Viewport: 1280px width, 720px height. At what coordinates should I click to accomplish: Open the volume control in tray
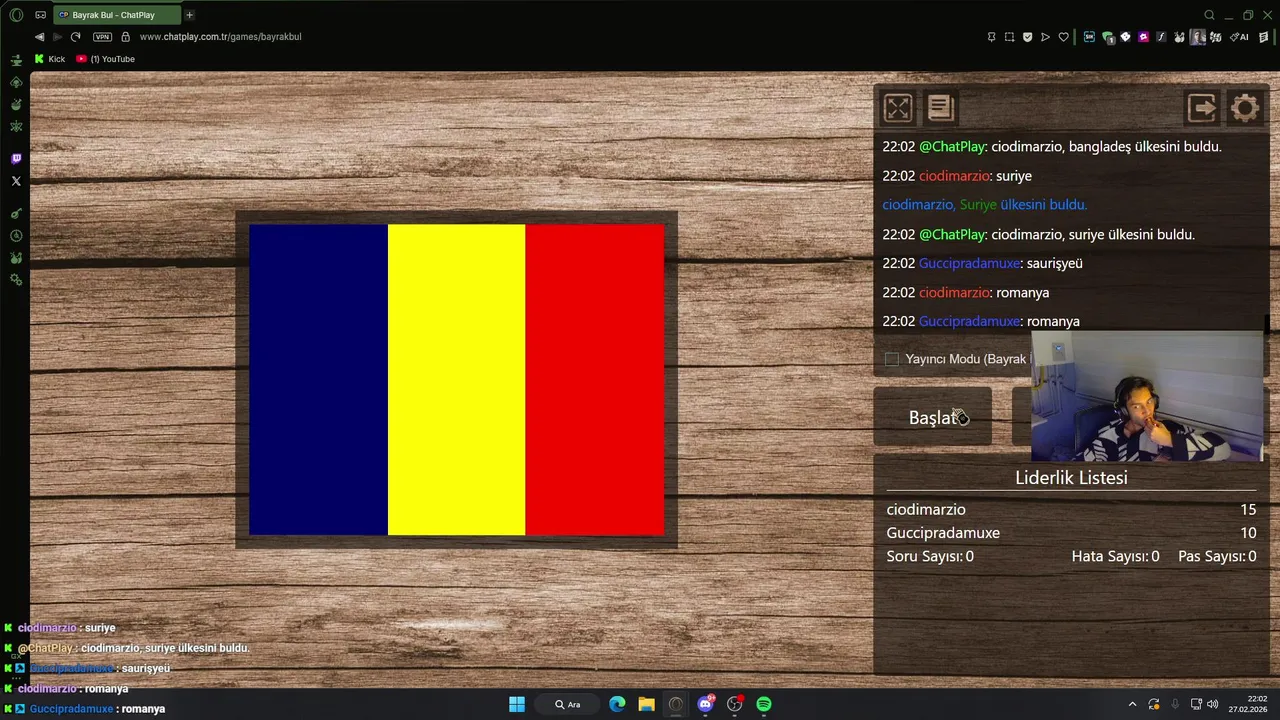(1212, 704)
